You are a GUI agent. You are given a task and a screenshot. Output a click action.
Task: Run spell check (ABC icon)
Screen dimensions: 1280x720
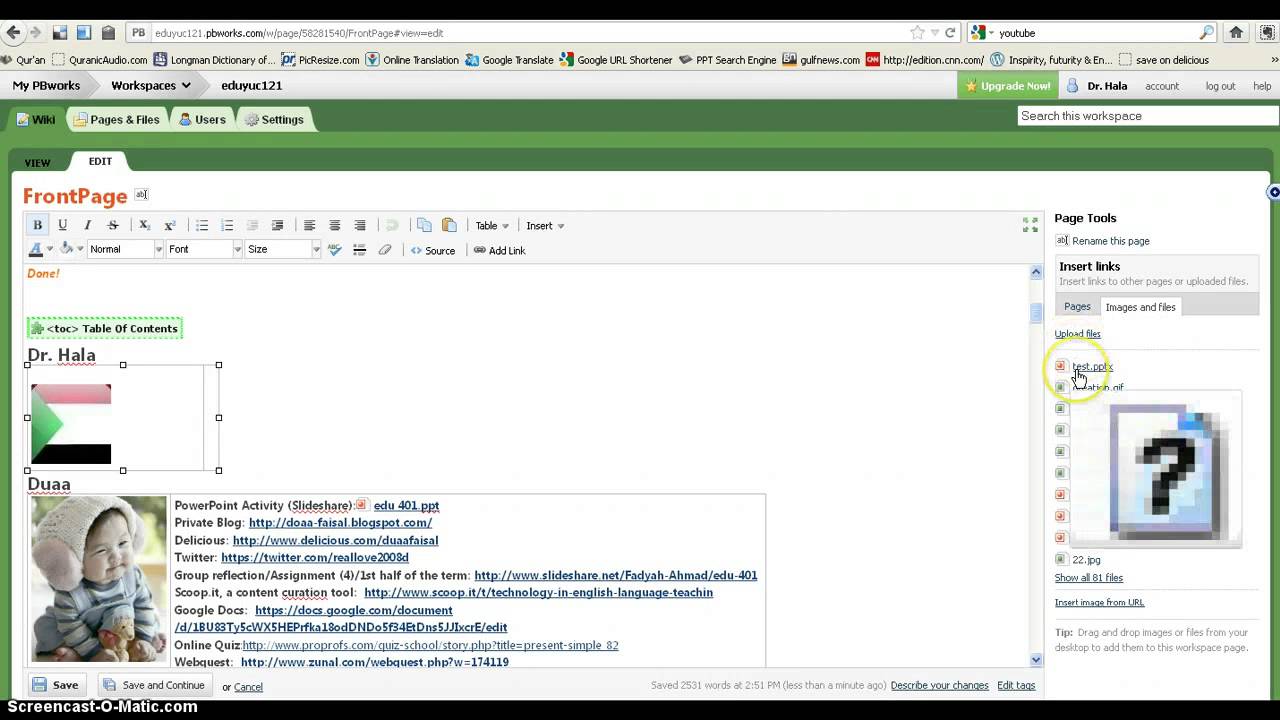334,250
